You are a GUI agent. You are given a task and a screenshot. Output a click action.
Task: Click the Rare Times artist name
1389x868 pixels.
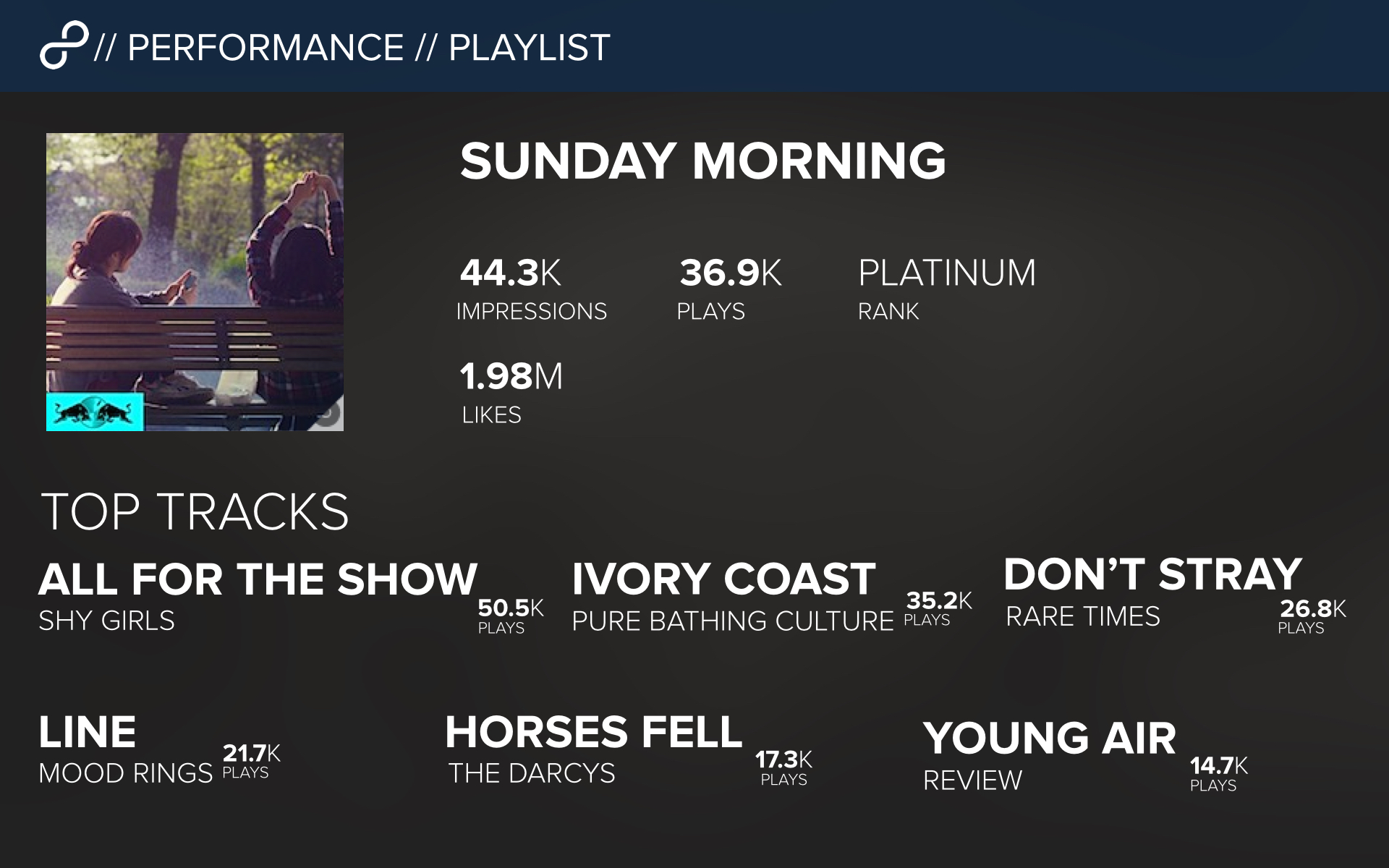pyautogui.click(x=1083, y=616)
